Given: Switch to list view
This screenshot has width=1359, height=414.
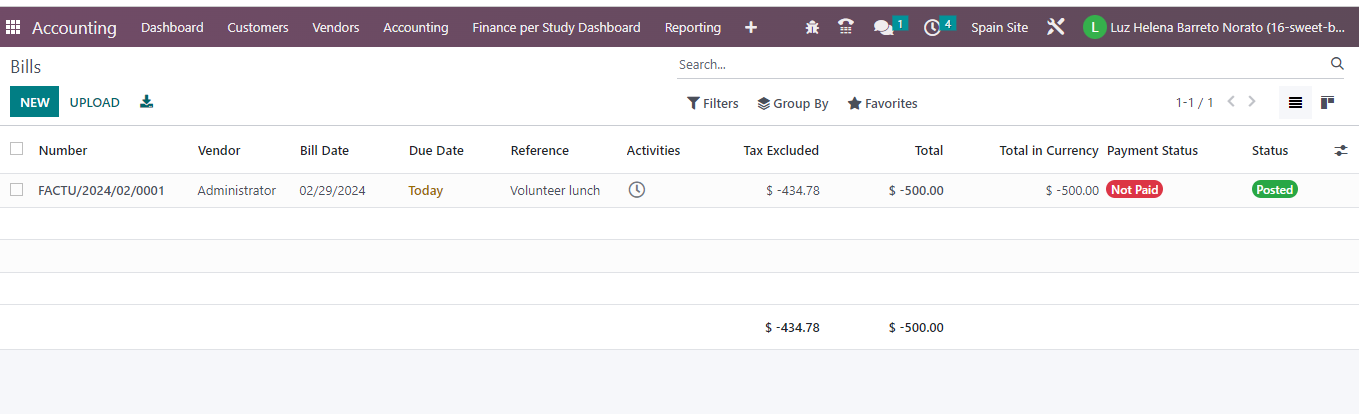Looking at the screenshot, I should click(x=1295, y=102).
